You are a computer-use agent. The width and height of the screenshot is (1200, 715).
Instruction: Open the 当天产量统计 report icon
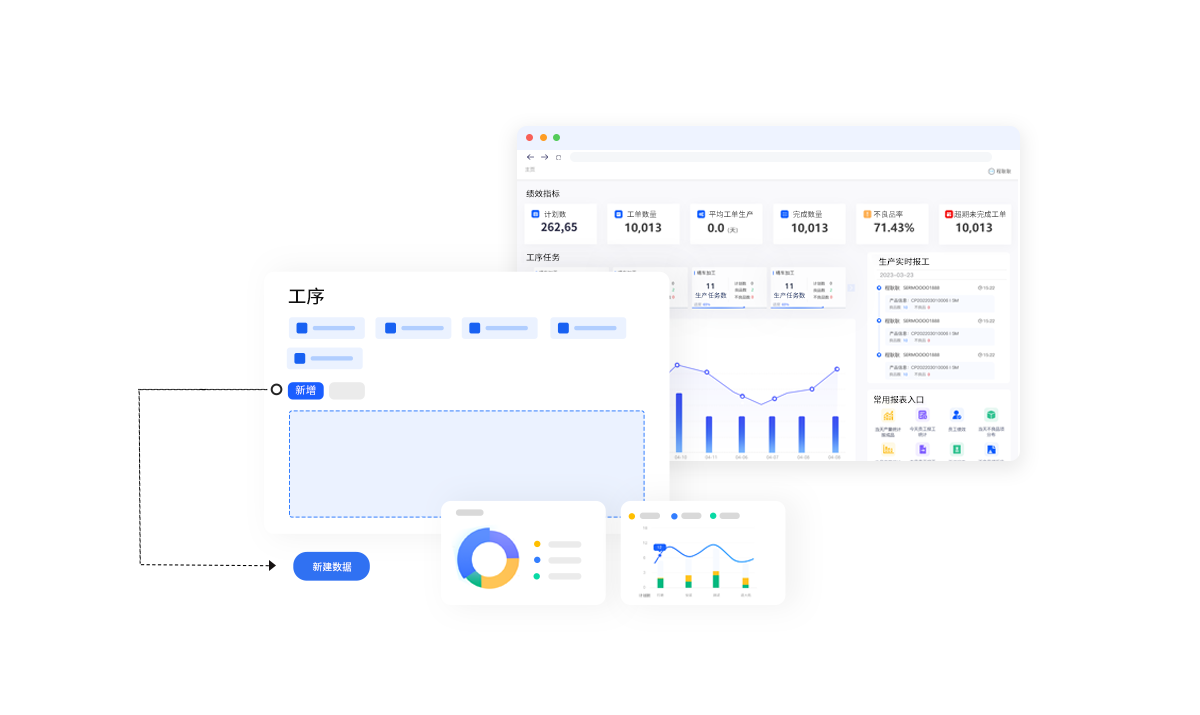pos(888,415)
